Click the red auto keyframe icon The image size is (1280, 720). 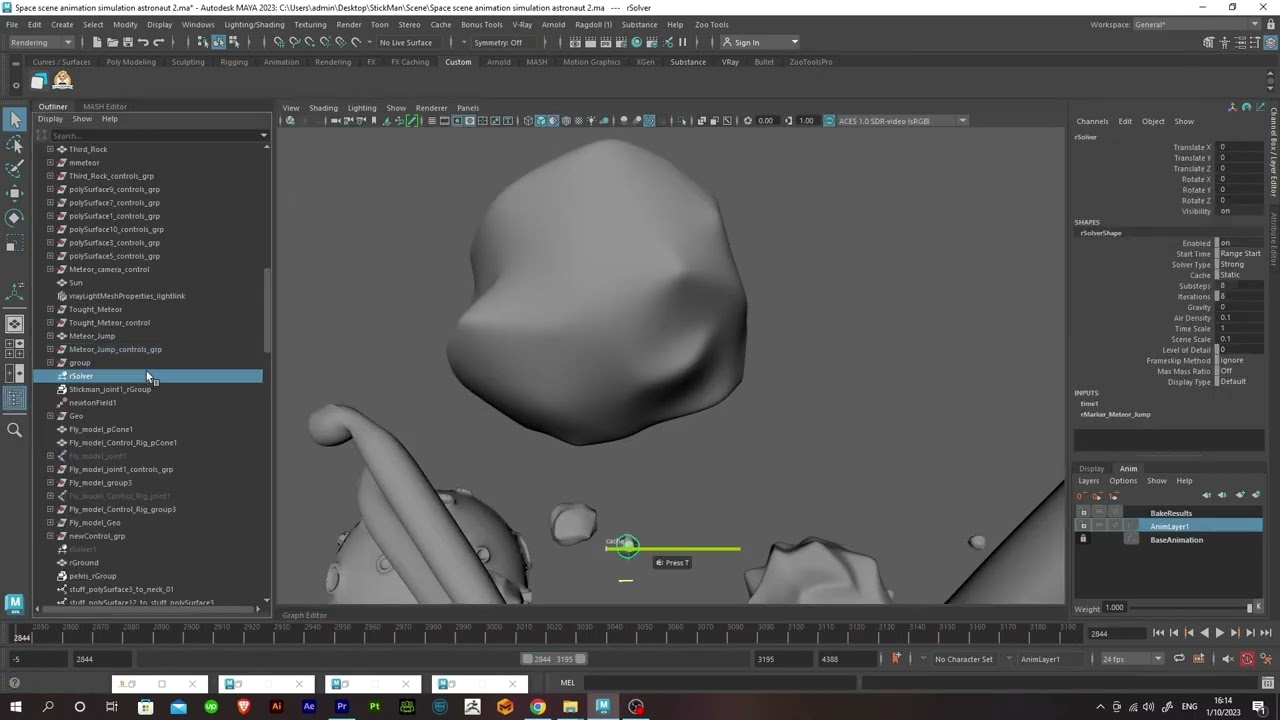pyautogui.click(x=1247, y=659)
